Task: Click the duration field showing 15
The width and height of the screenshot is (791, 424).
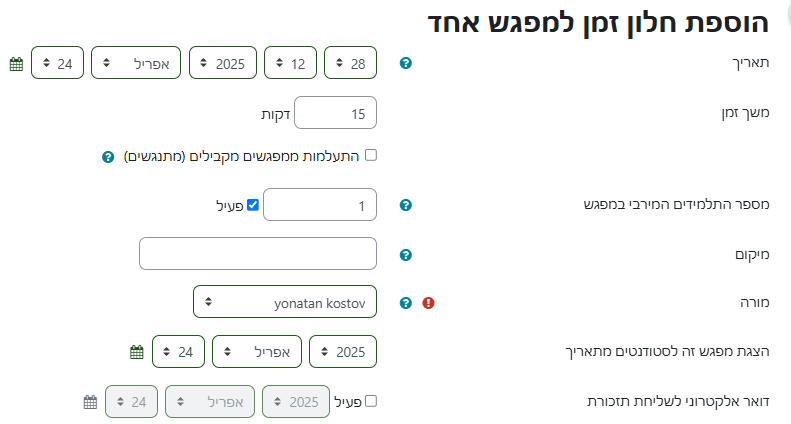Action: [335, 114]
